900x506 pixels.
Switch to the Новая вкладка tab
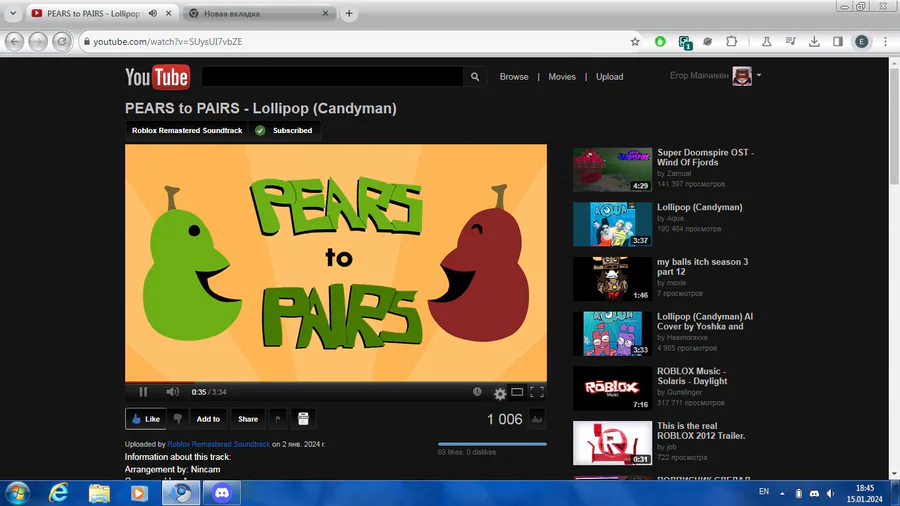[x=258, y=13]
